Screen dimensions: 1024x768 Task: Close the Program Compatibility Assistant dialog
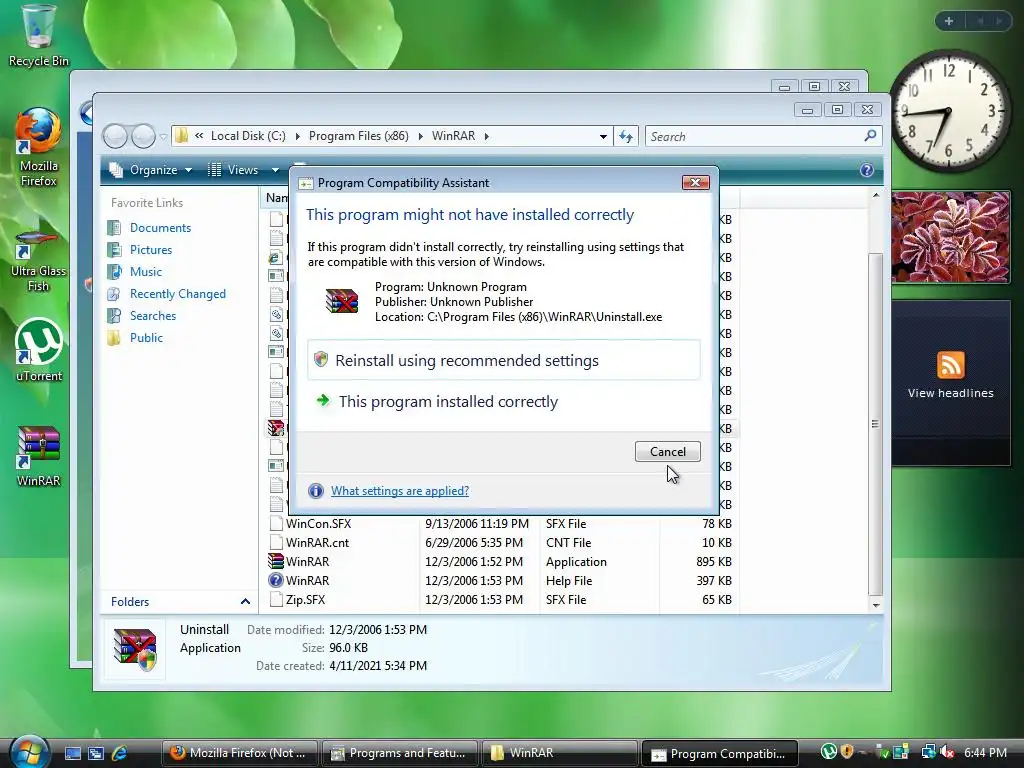pos(696,182)
